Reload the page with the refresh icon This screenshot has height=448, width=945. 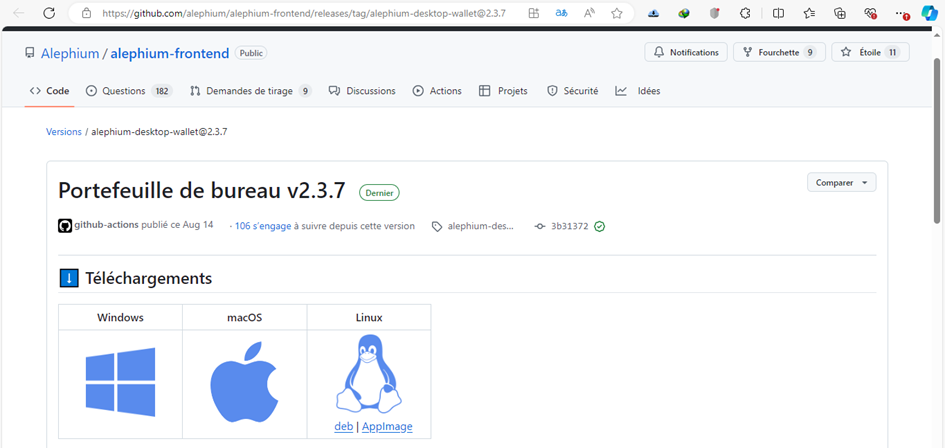(x=49, y=13)
